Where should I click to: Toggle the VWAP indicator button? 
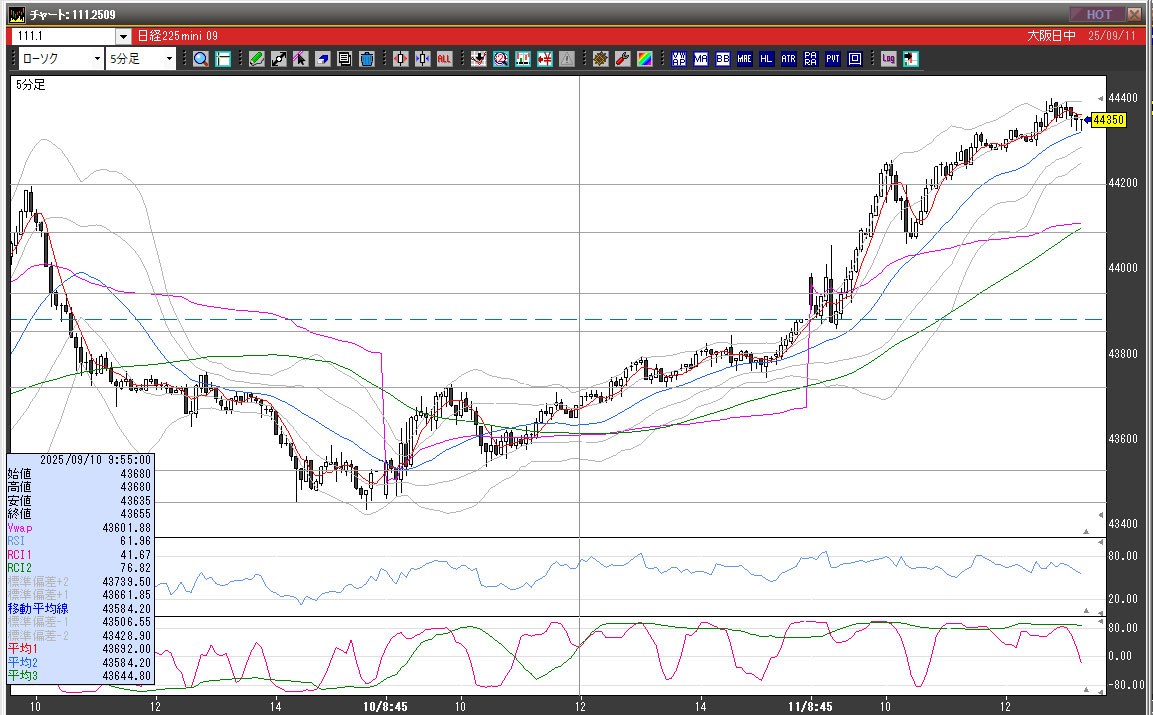point(679,59)
